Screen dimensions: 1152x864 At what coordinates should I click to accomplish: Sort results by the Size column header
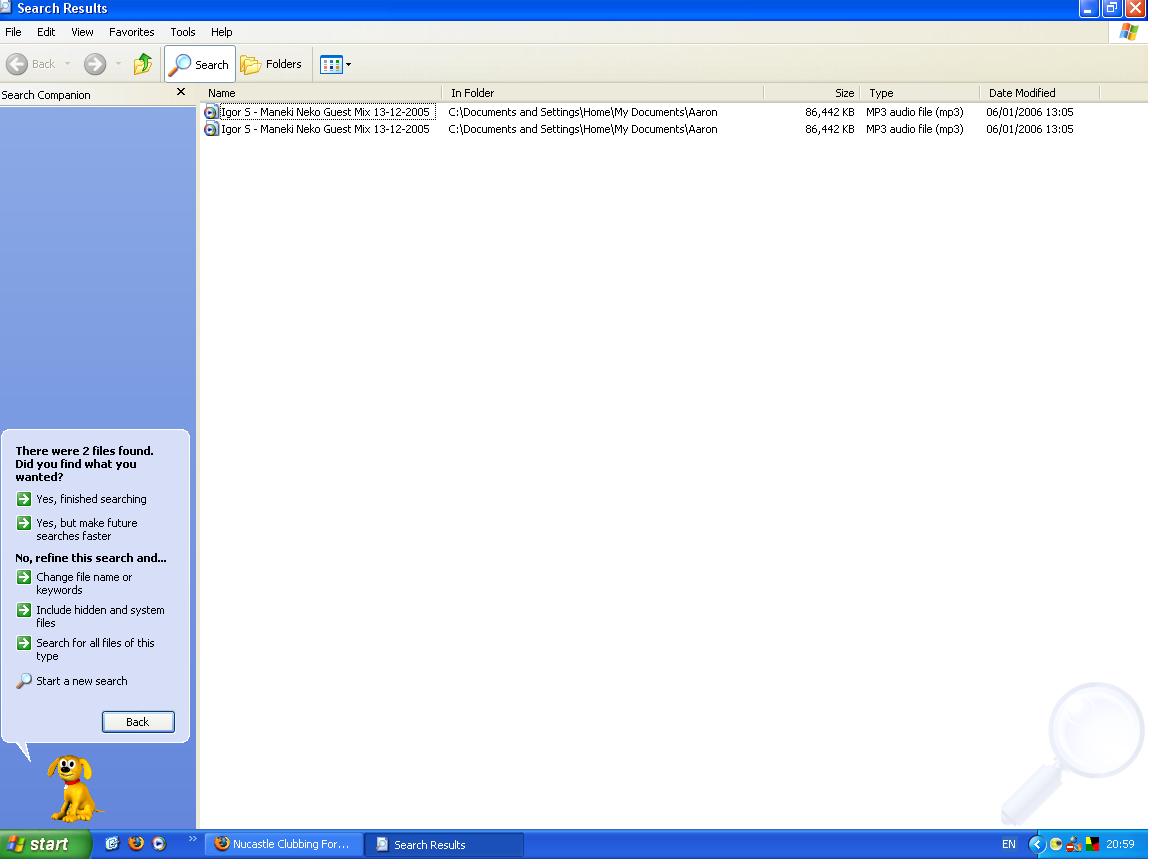(x=811, y=93)
